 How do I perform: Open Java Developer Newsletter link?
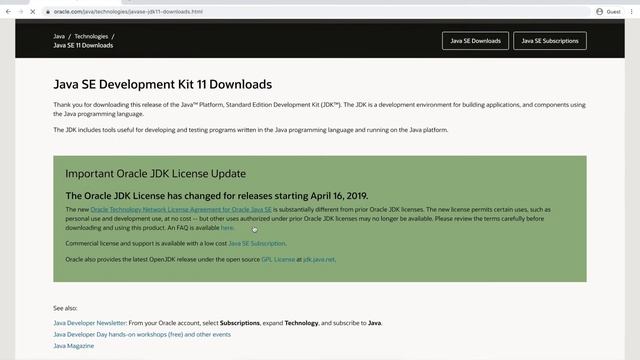point(90,323)
